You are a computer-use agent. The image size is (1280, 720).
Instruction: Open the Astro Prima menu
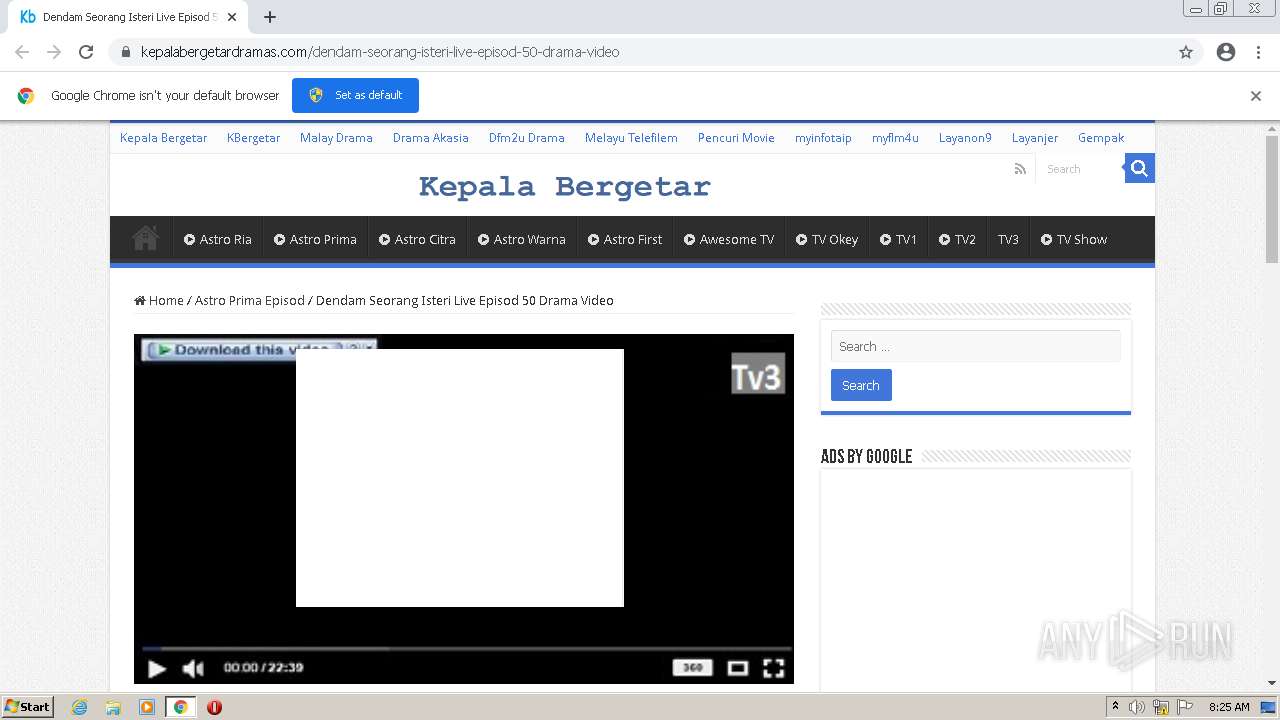pos(315,239)
